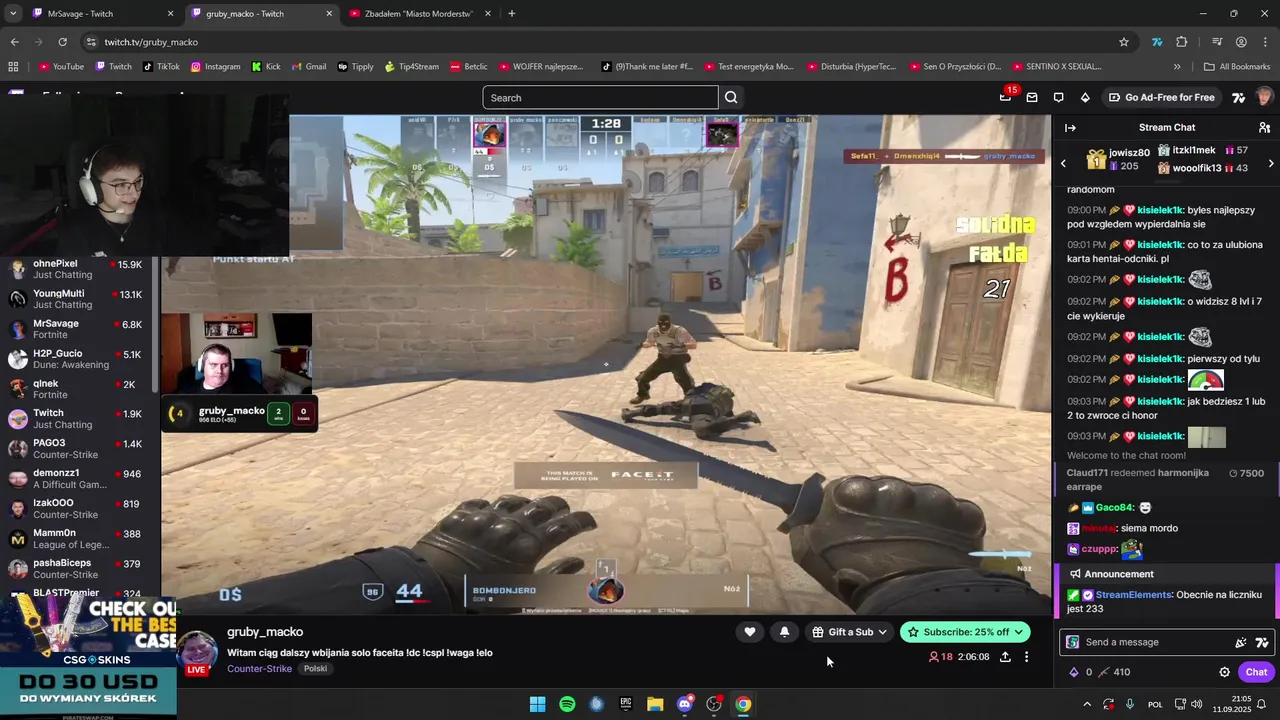Open the tab search dropdown arrow
The width and height of the screenshot is (1280, 720).
tap(12, 14)
